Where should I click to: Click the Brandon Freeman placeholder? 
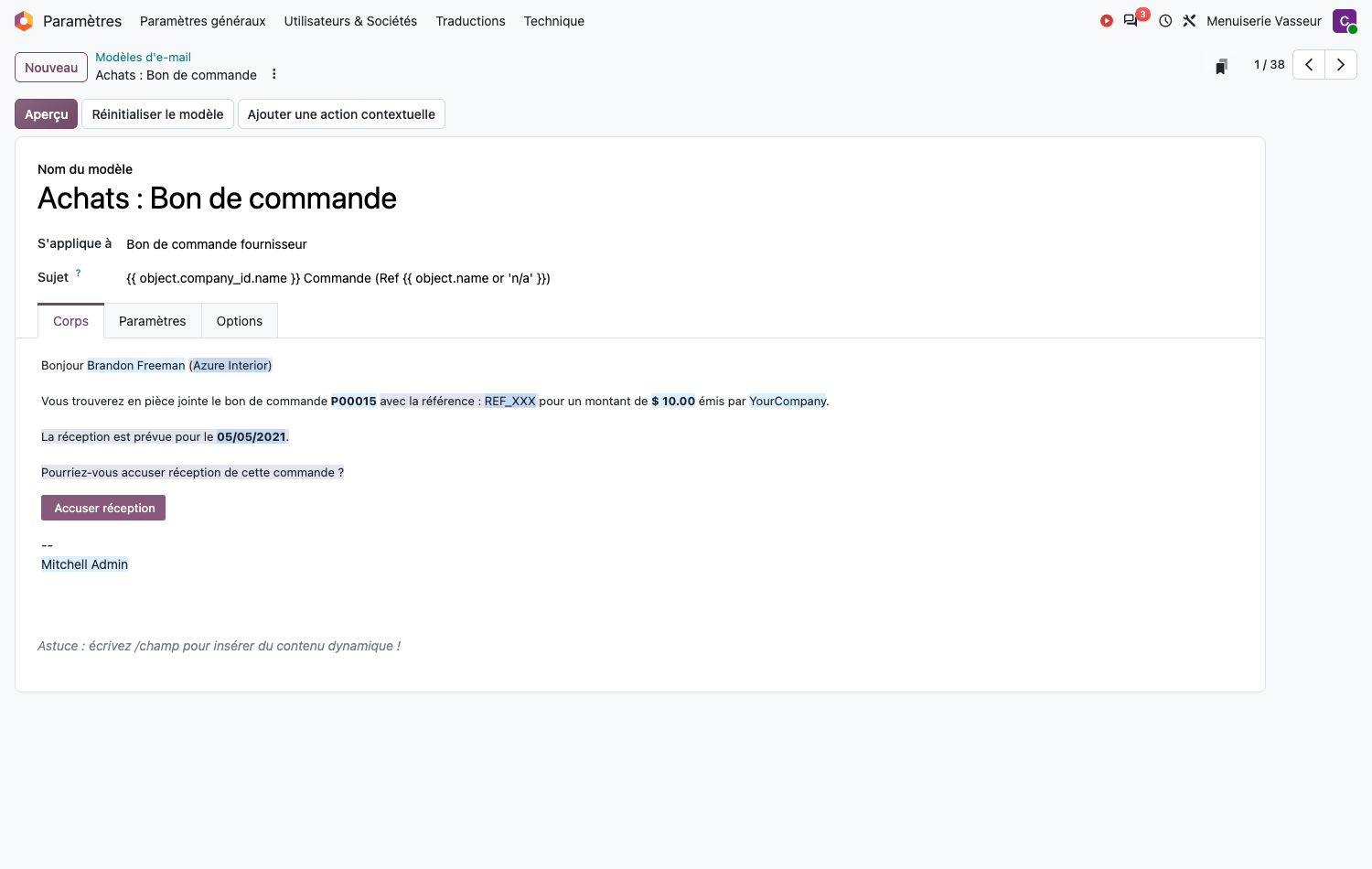(x=136, y=365)
